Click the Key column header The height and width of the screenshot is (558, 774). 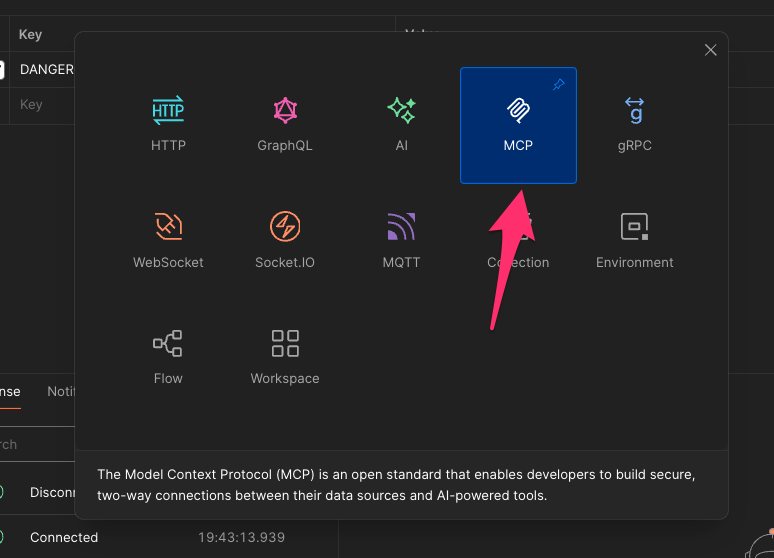pyautogui.click(x=30, y=35)
